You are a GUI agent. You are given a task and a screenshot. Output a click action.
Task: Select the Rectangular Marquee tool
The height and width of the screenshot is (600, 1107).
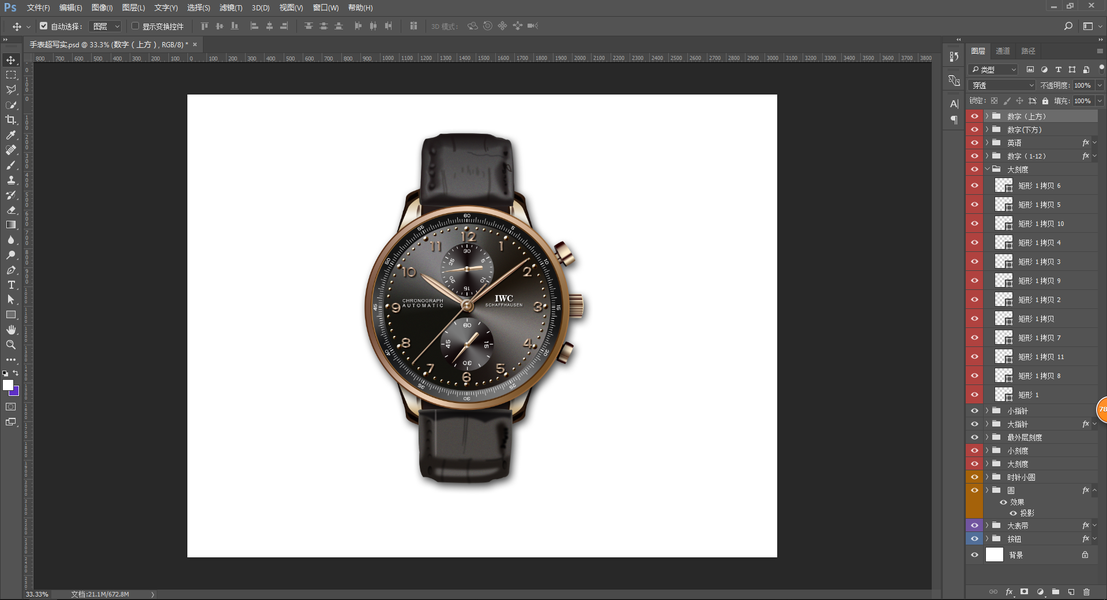tap(11, 75)
